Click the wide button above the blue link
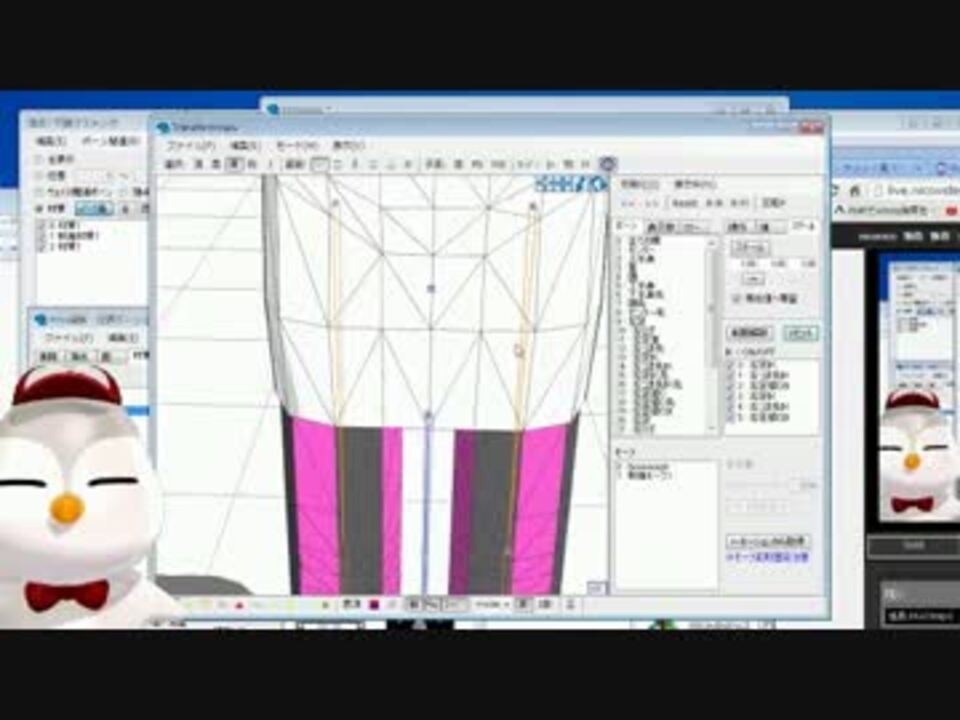Screen dimensions: 960x720 click(x=768, y=542)
